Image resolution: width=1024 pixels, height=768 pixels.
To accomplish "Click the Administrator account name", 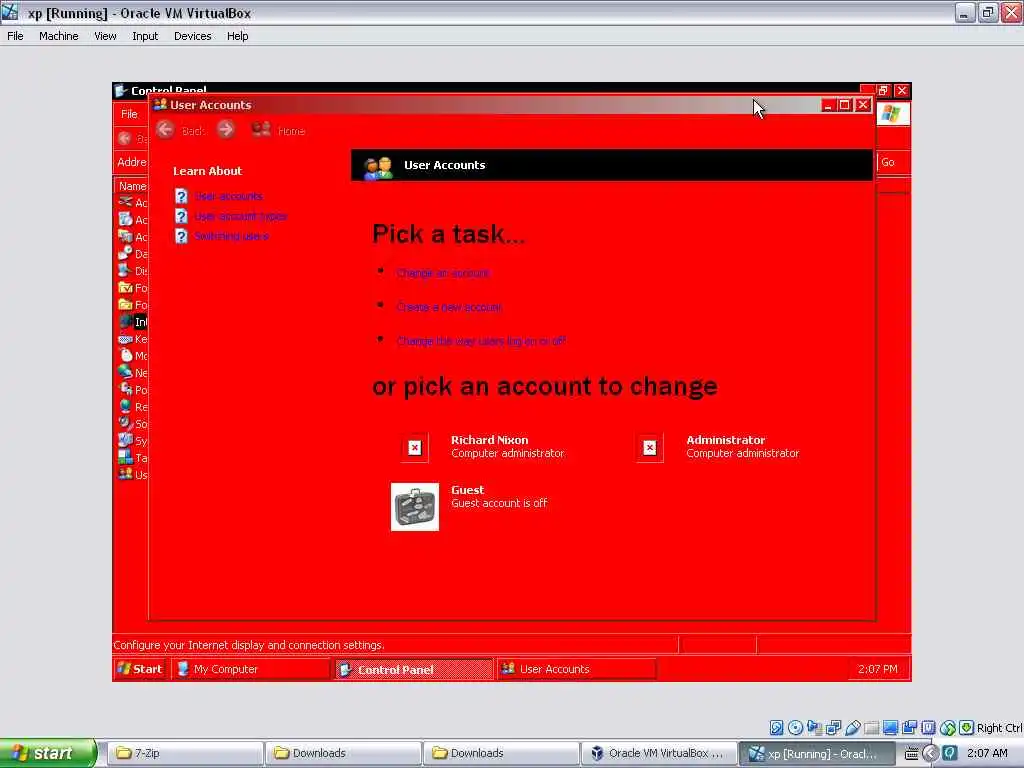I will 726,440.
